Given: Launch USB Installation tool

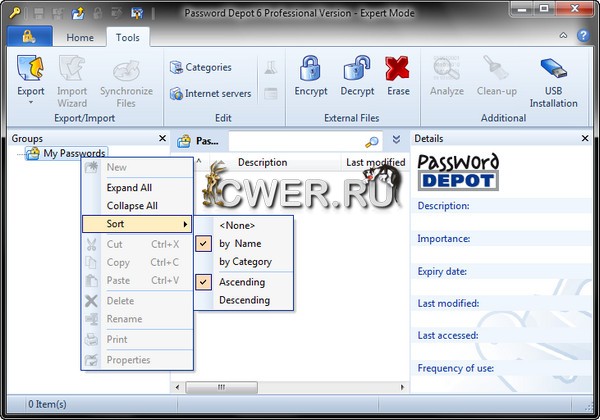Looking at the screenshot, I should coord(553,81).
